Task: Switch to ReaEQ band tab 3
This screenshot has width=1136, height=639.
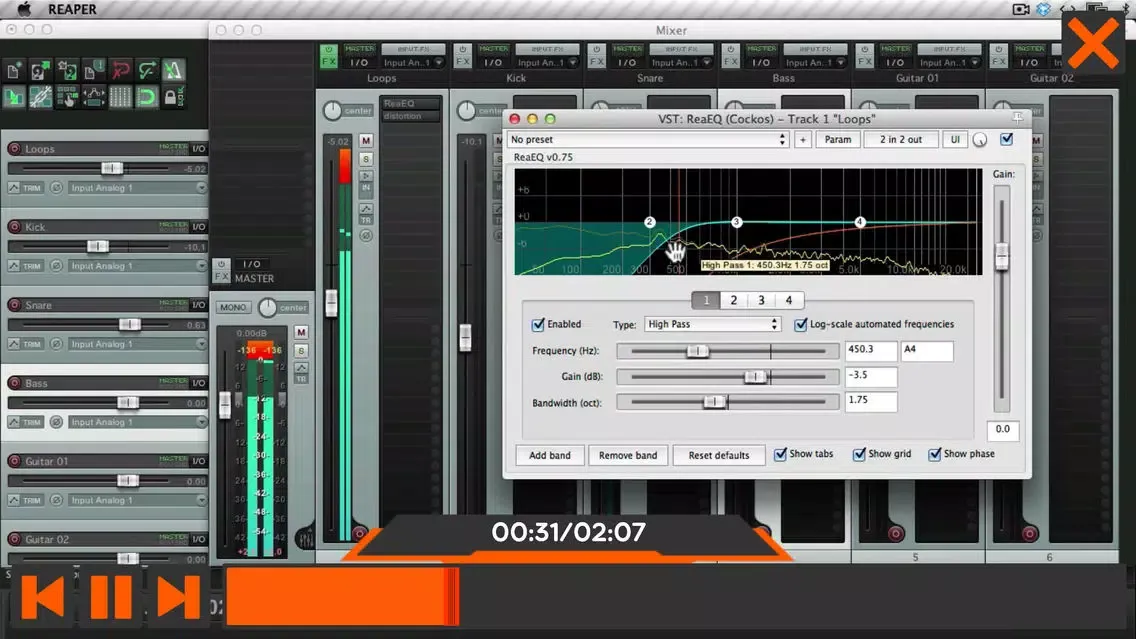Action: click(761, 300)
